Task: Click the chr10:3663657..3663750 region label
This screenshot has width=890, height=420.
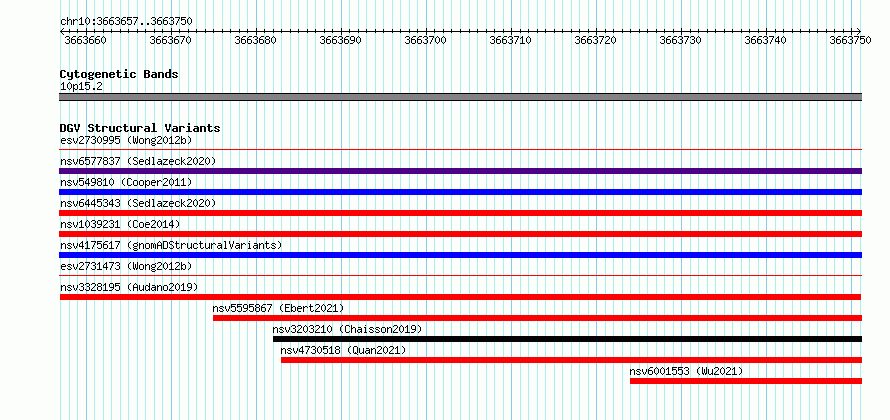Action: coord(126,21)
